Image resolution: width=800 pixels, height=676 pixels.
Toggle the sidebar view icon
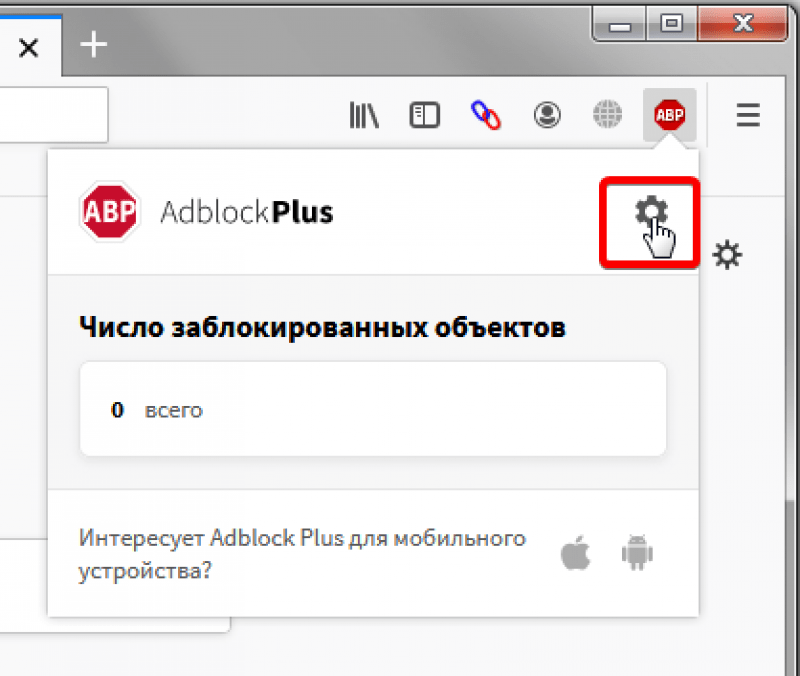coord(424,114)
